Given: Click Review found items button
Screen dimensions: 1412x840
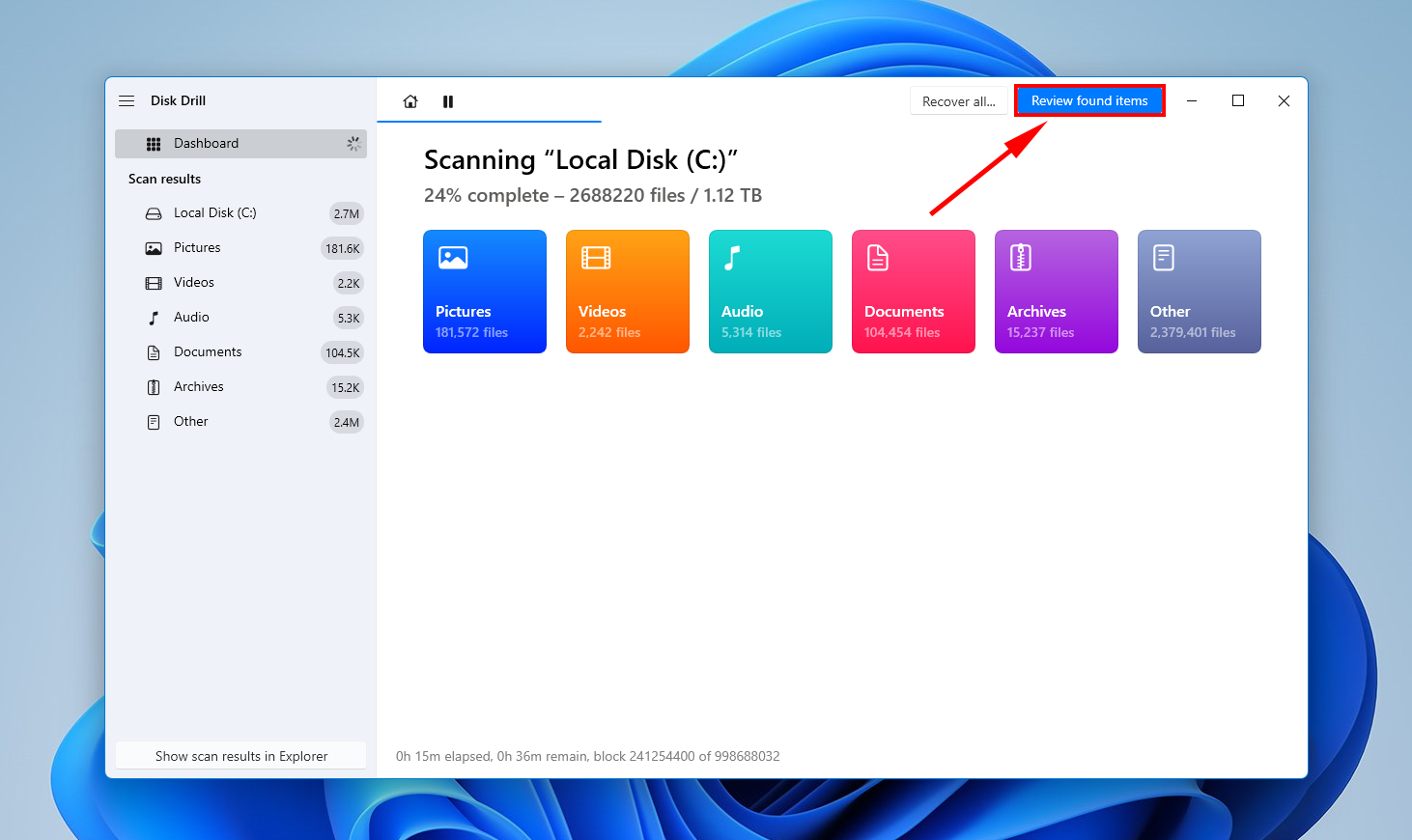Looking at the screenshot, I should pyautogui.click(x=1089, y=100).
